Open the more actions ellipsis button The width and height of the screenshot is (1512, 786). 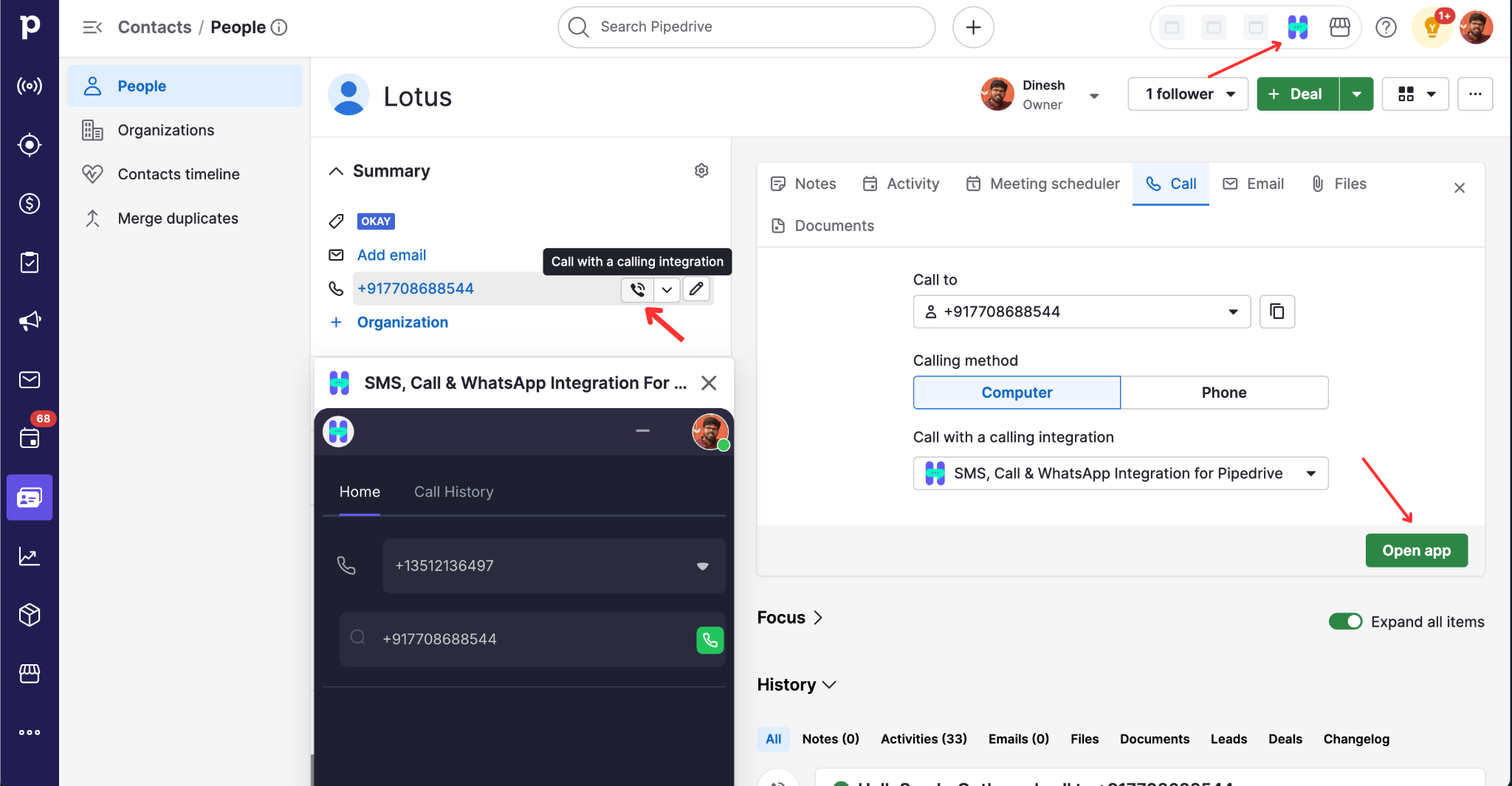[1475, 94]
